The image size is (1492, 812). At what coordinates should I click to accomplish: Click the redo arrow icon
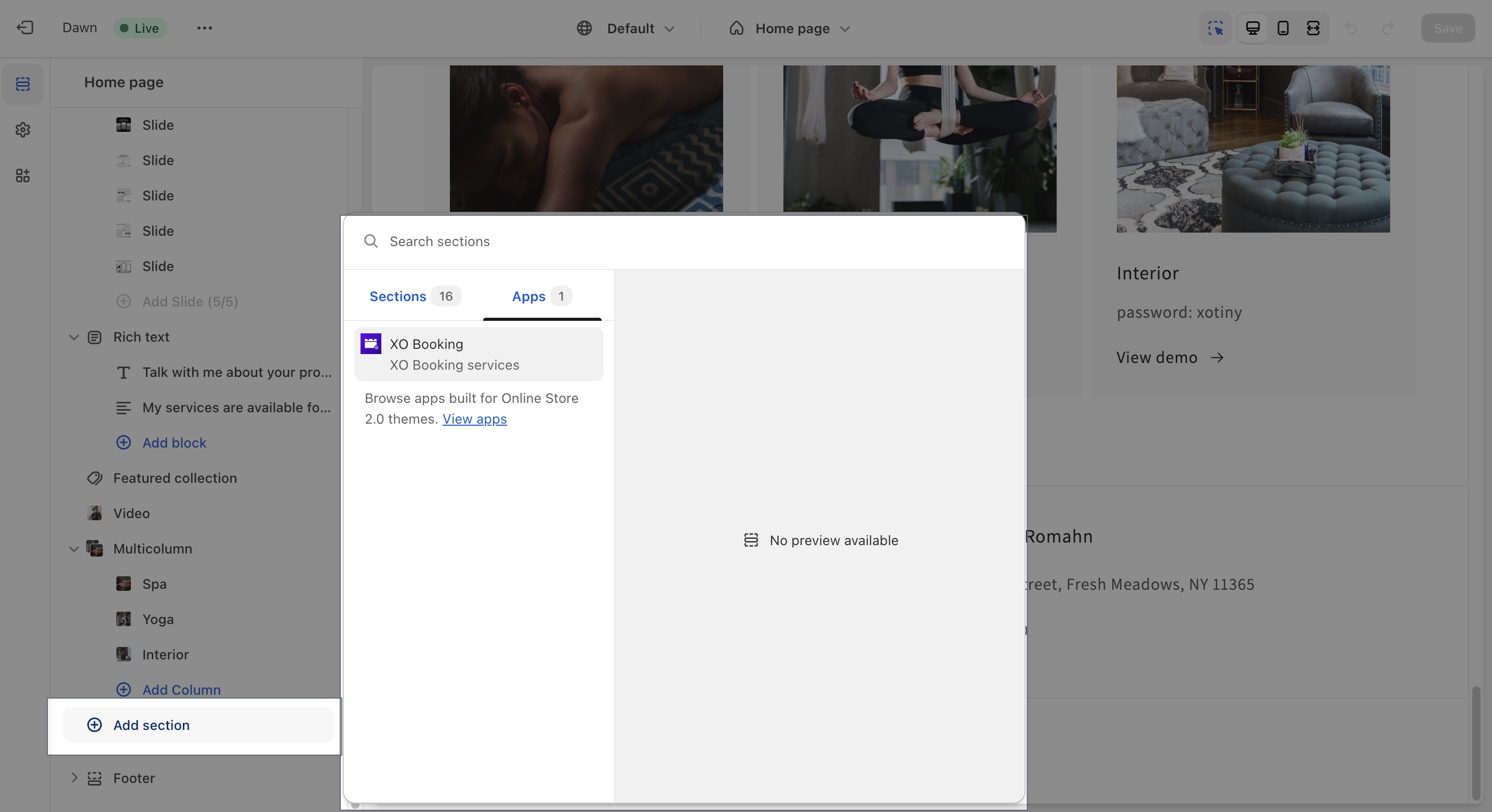click(x=1388, y=28)
